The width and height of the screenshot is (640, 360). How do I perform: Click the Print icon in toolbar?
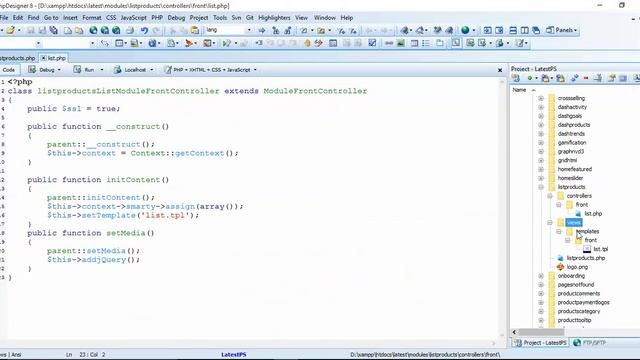130,30
